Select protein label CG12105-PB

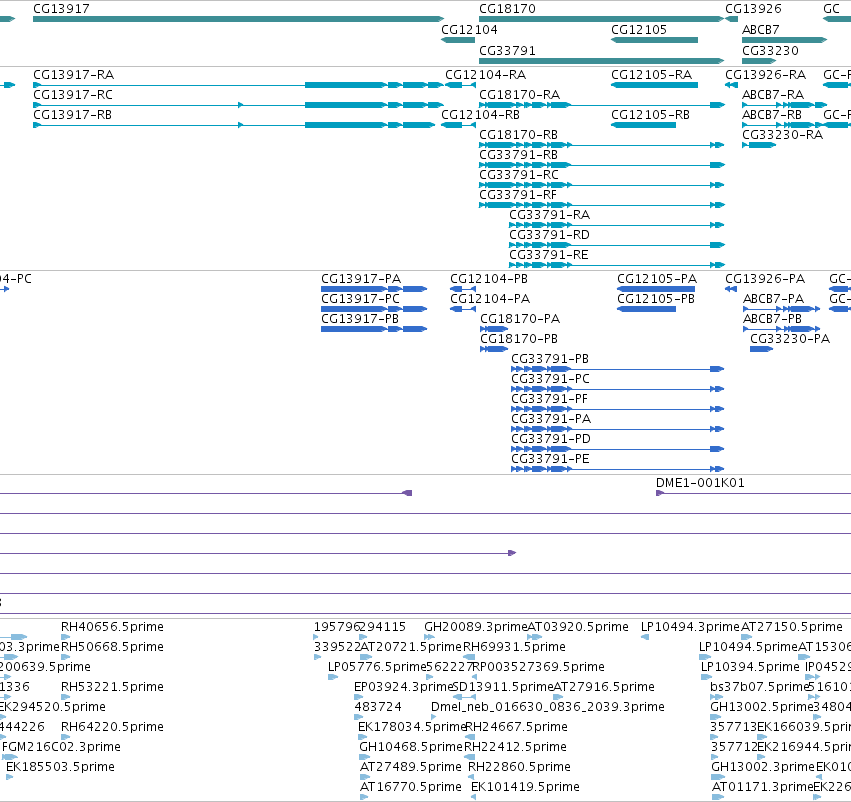pyautogui.click(x=656, y=299)
